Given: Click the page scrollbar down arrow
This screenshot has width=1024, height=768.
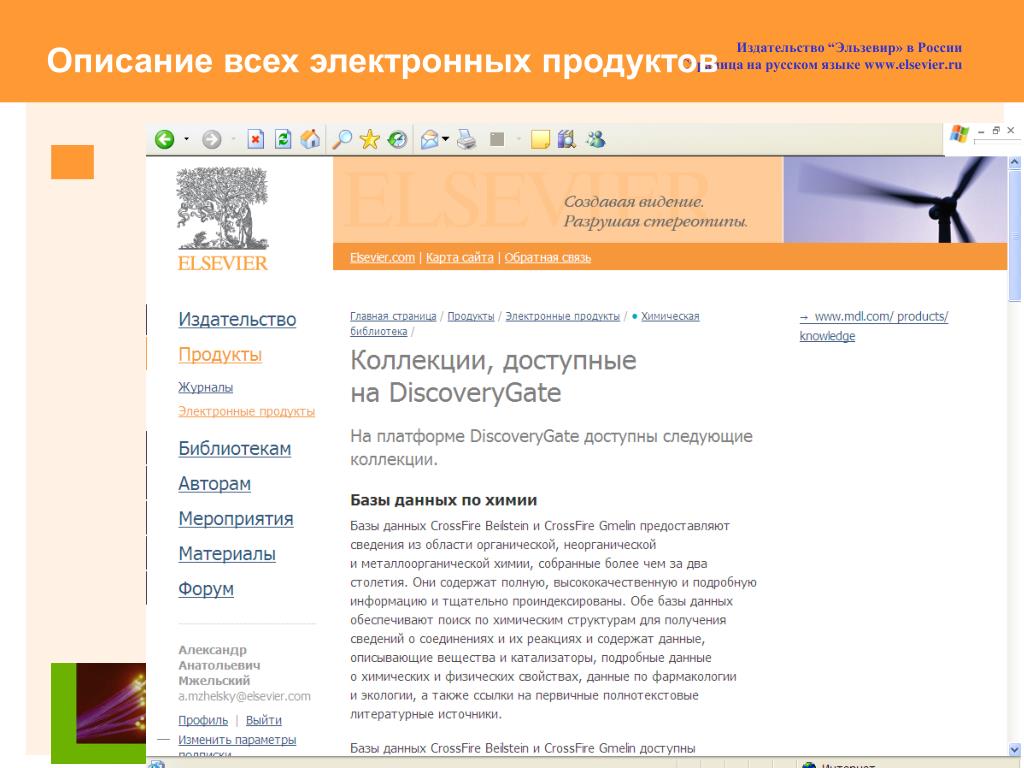Looking at the screenshot, I should (x=1014, y=749).
